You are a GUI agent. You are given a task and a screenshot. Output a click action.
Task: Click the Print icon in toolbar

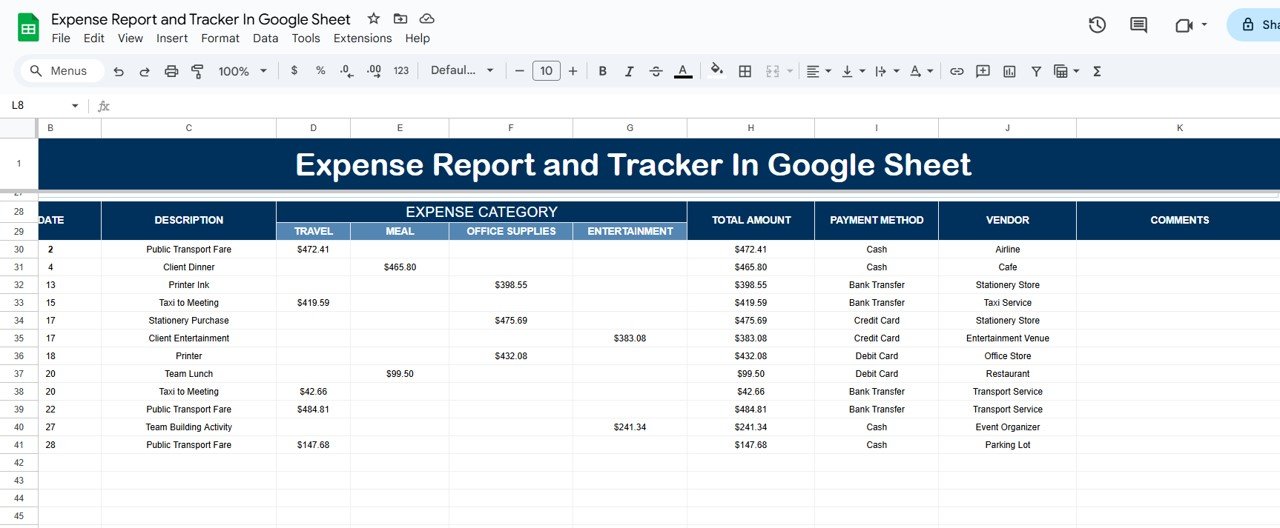click(x=171, y=71)
